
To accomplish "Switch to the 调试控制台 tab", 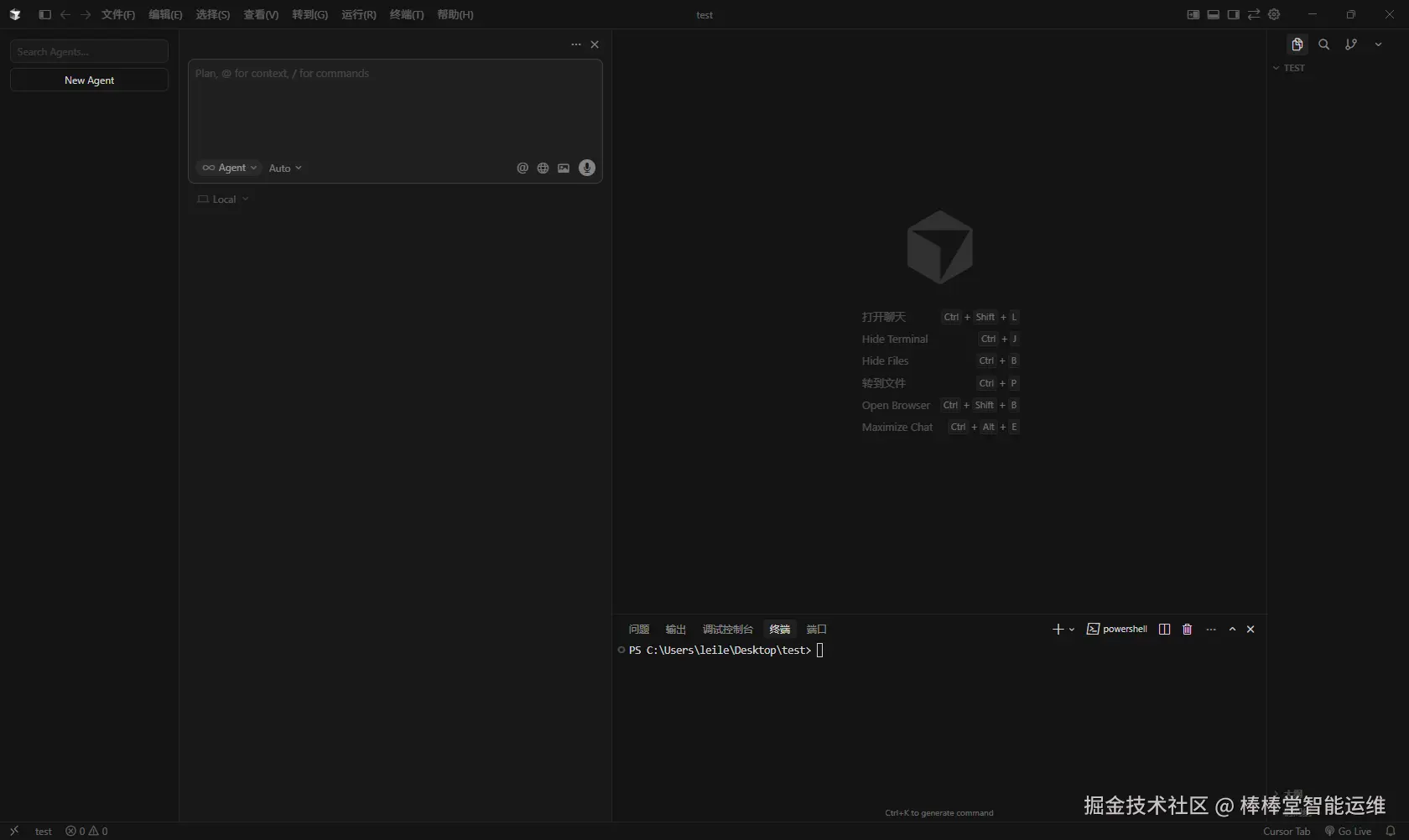I will [x=728, y=629].
